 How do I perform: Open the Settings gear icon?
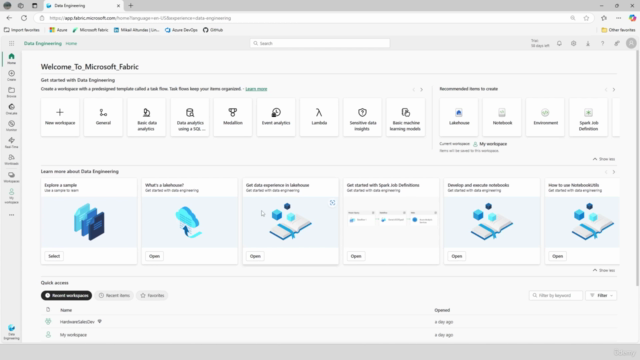pyautogui.click(x=573, y=43)
